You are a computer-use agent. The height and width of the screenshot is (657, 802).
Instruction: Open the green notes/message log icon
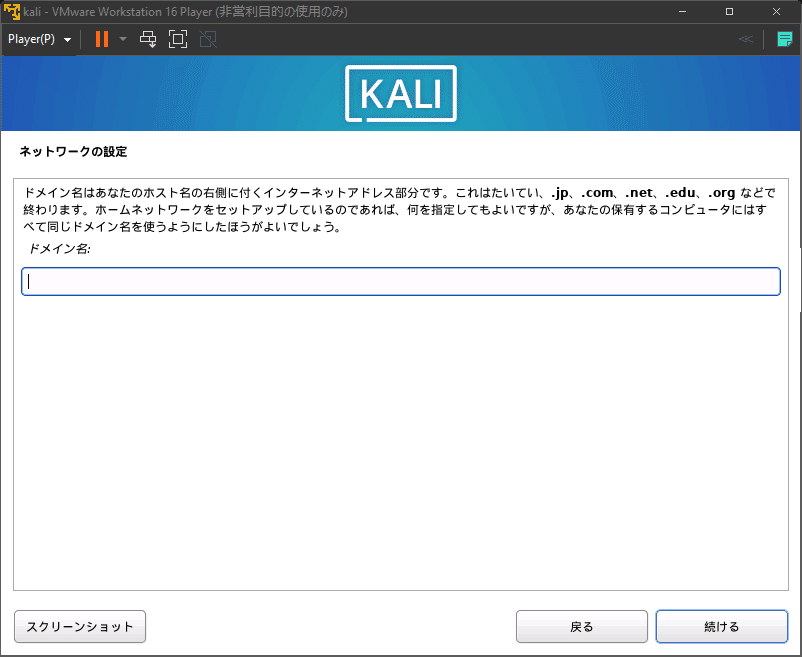tap(785, 39)
